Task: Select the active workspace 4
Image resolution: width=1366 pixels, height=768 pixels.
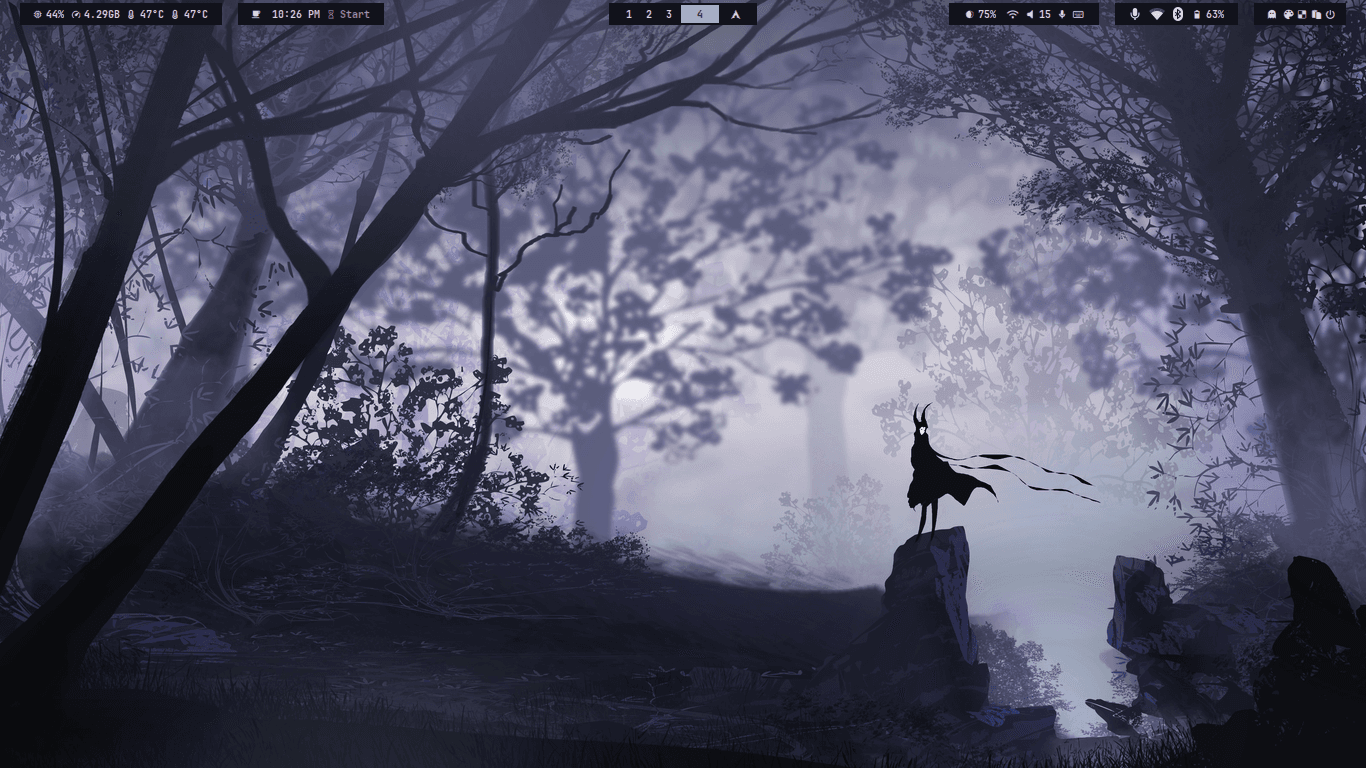Action: pyautogui.click(x=700, y=14)
